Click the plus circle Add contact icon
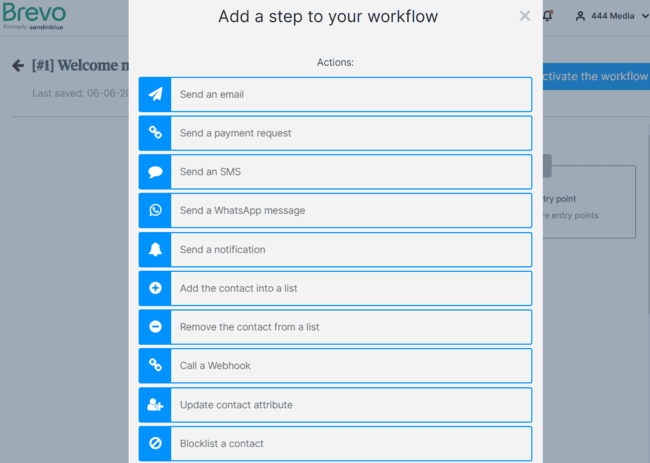This screenshot has height=463, width=650. coord(155,288)
